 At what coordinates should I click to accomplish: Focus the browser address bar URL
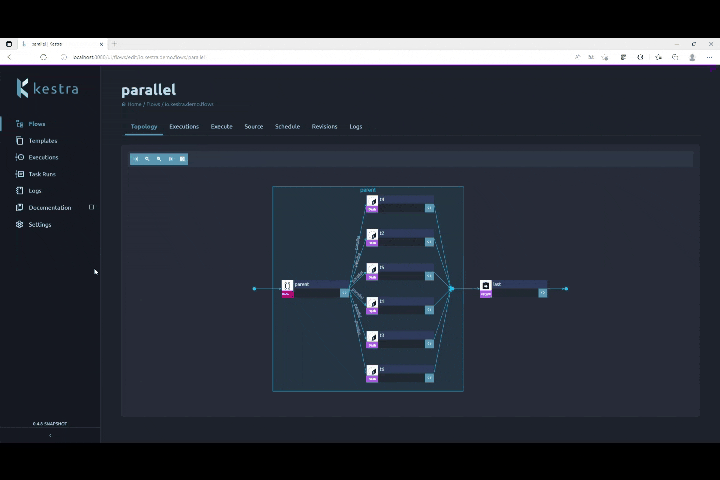pos(140,57)
